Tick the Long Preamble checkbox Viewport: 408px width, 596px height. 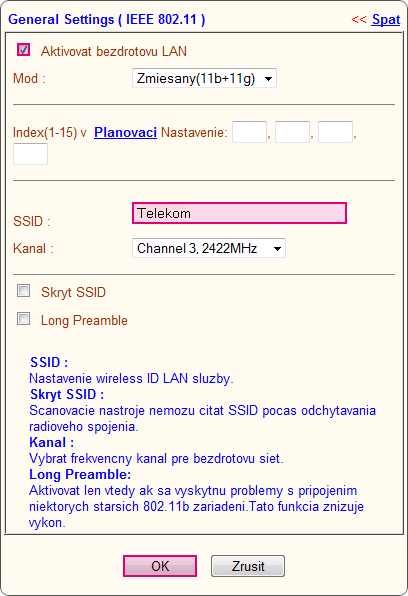[24, 319]
